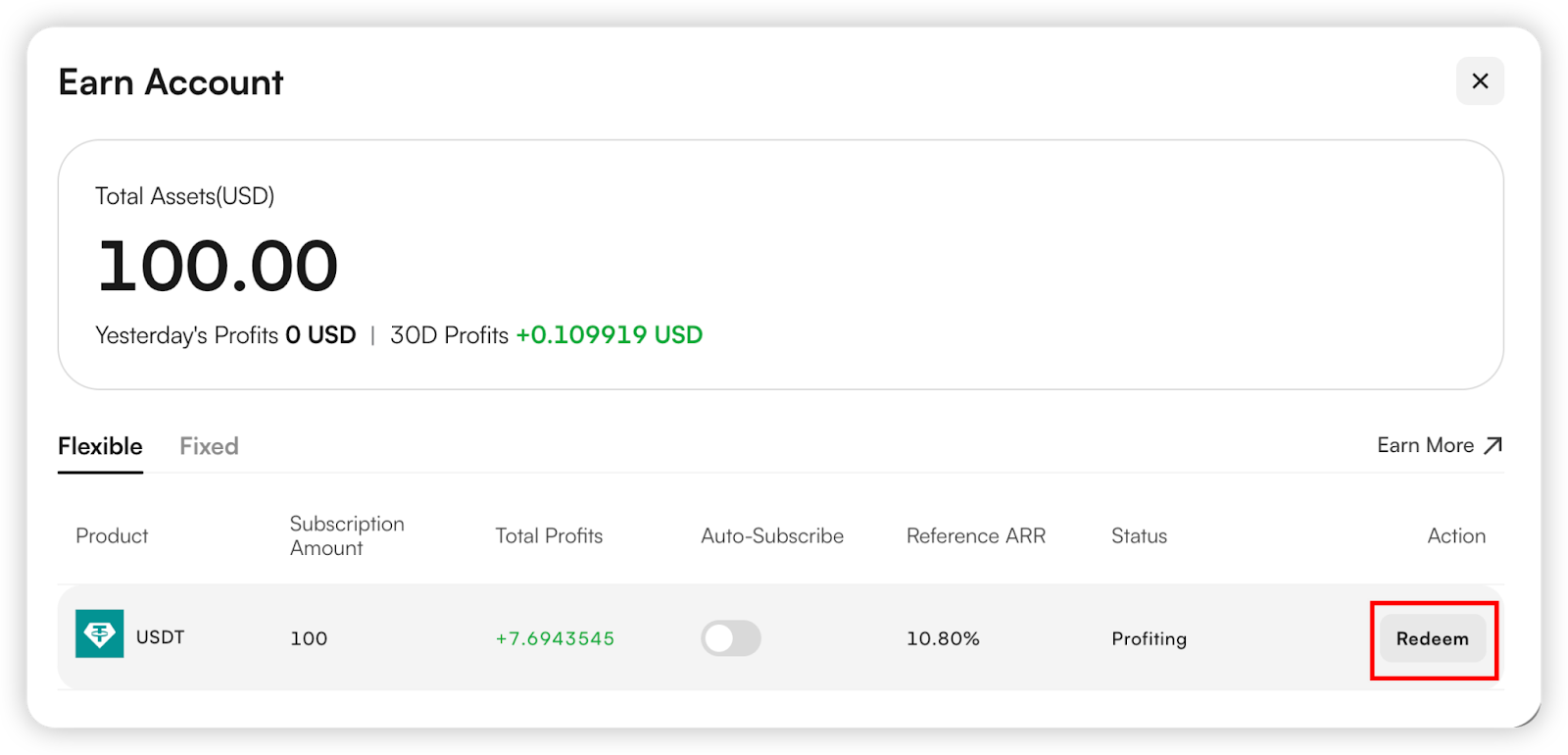The width and height of the screenshot is (1568, 755).
Task: Click the Profiting status text
Action: pyautogui.click(x=1149, y=639)
